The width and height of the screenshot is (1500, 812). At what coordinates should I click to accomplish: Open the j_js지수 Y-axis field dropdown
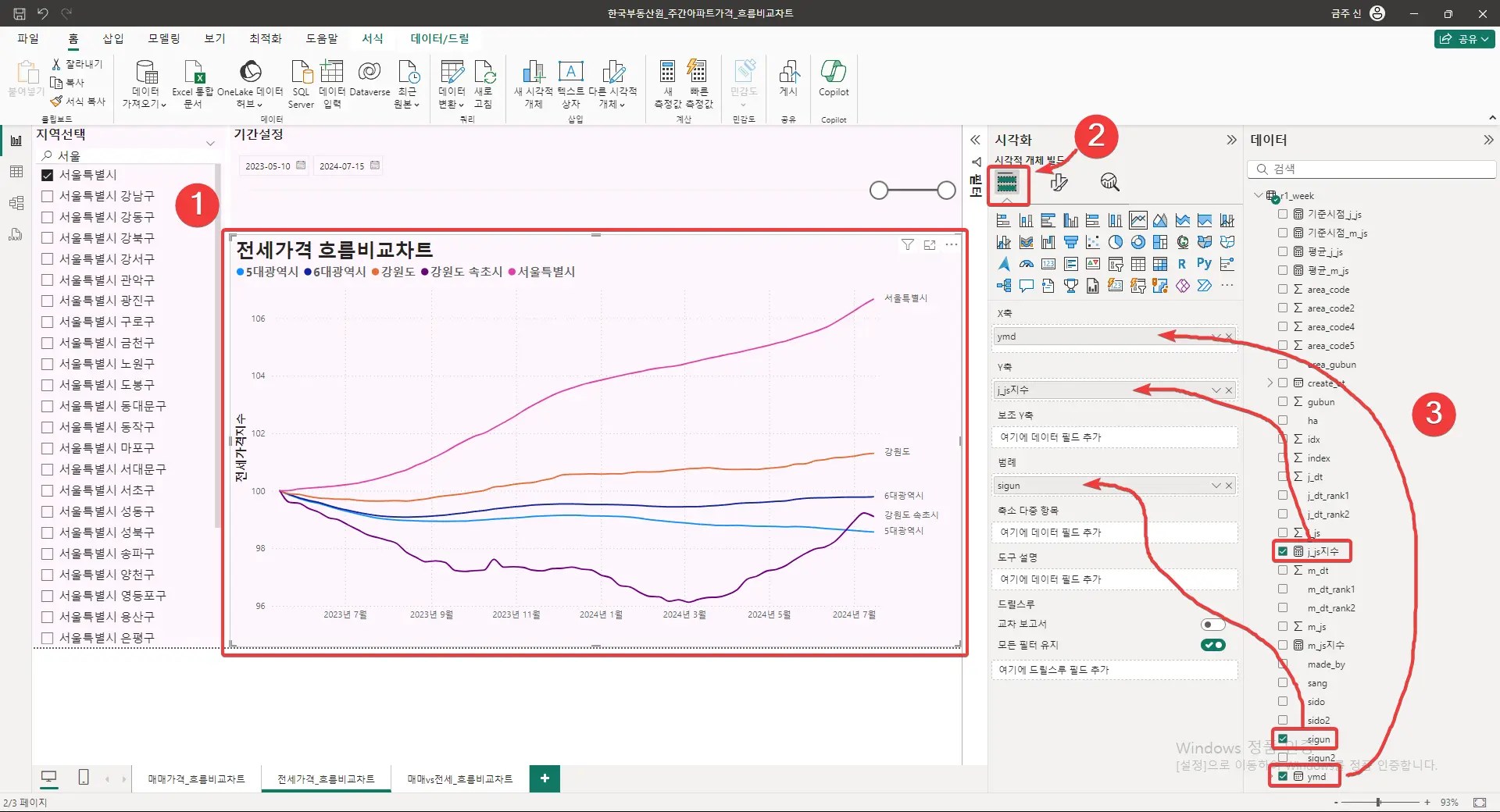1216,390
